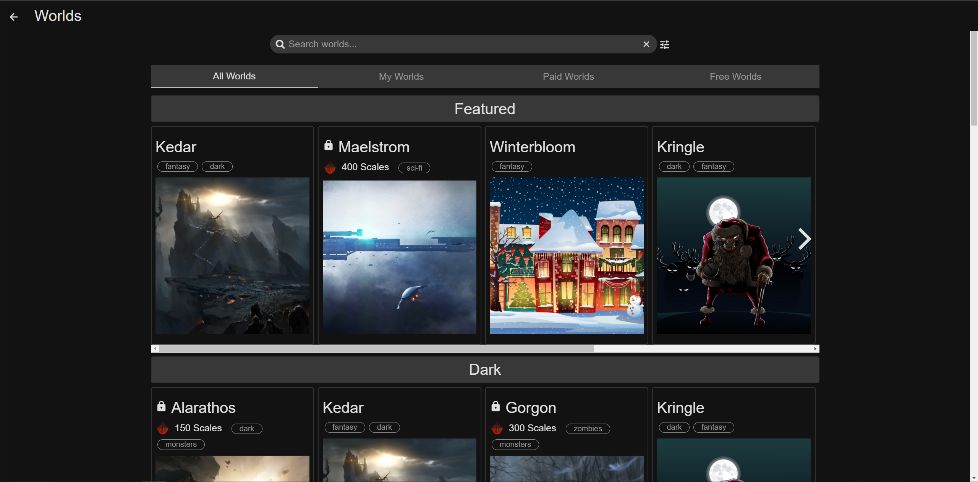The height and width of the screenshot is (482, 978).
Task: Click the Featured Kringle title
Action: (680, 147)
